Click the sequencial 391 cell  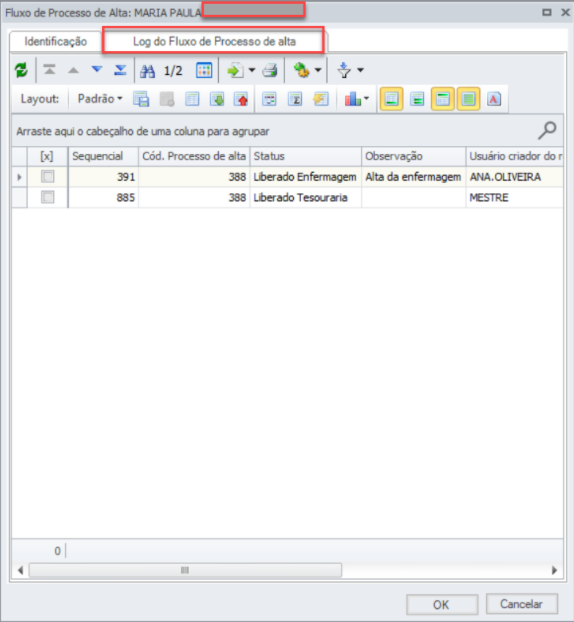point(103,177)
